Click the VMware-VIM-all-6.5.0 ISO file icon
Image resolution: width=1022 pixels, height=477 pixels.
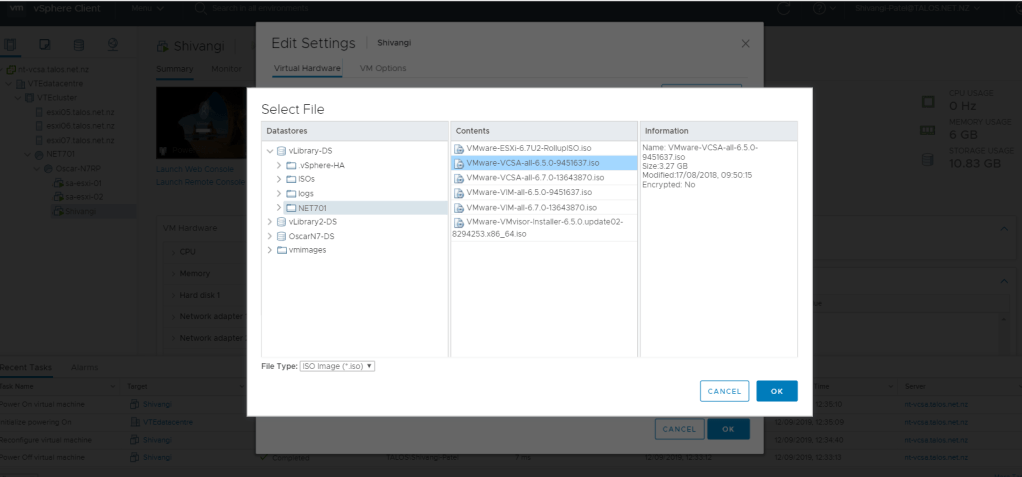point(459,192)
